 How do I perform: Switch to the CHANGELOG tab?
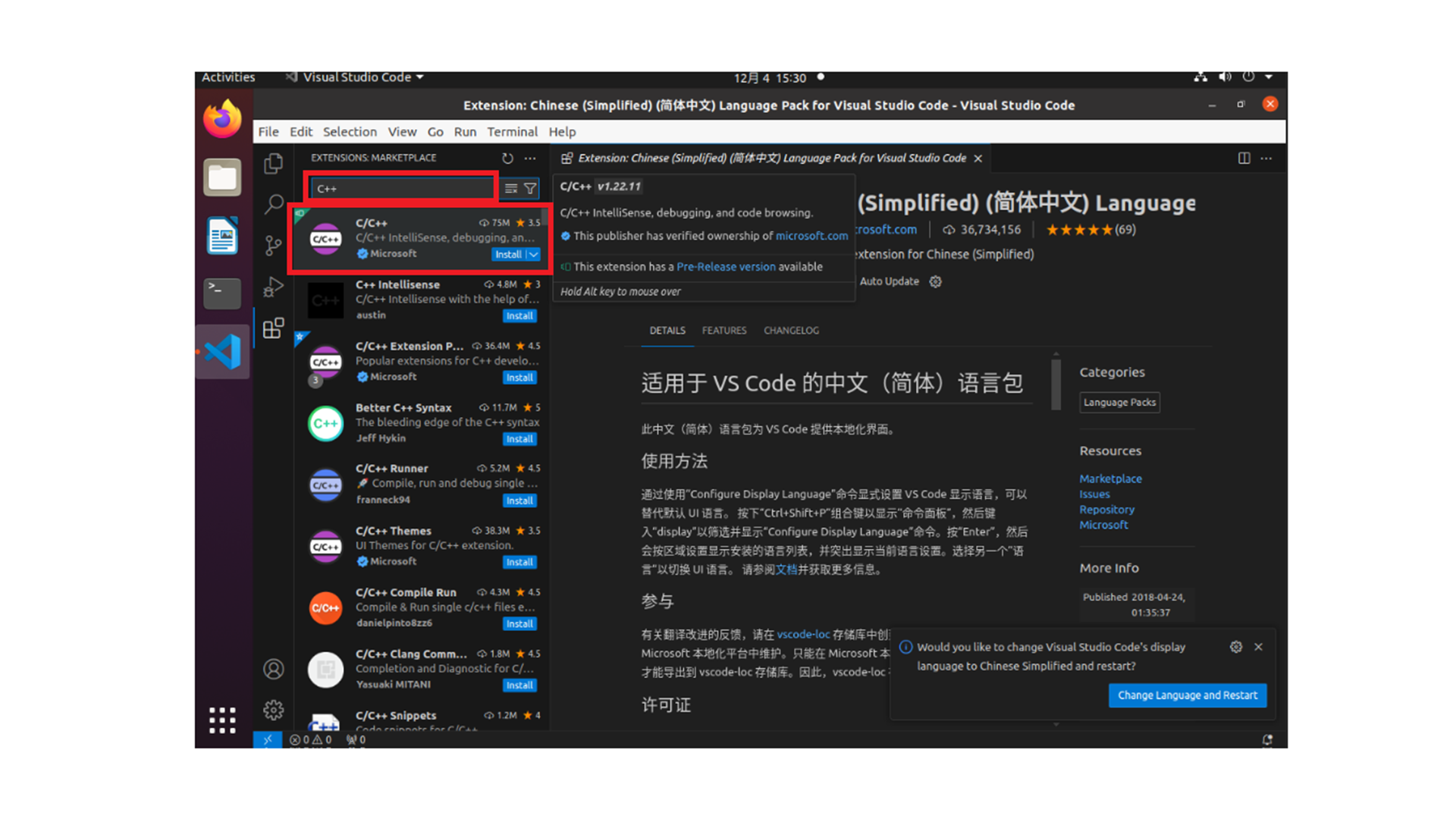791,331
